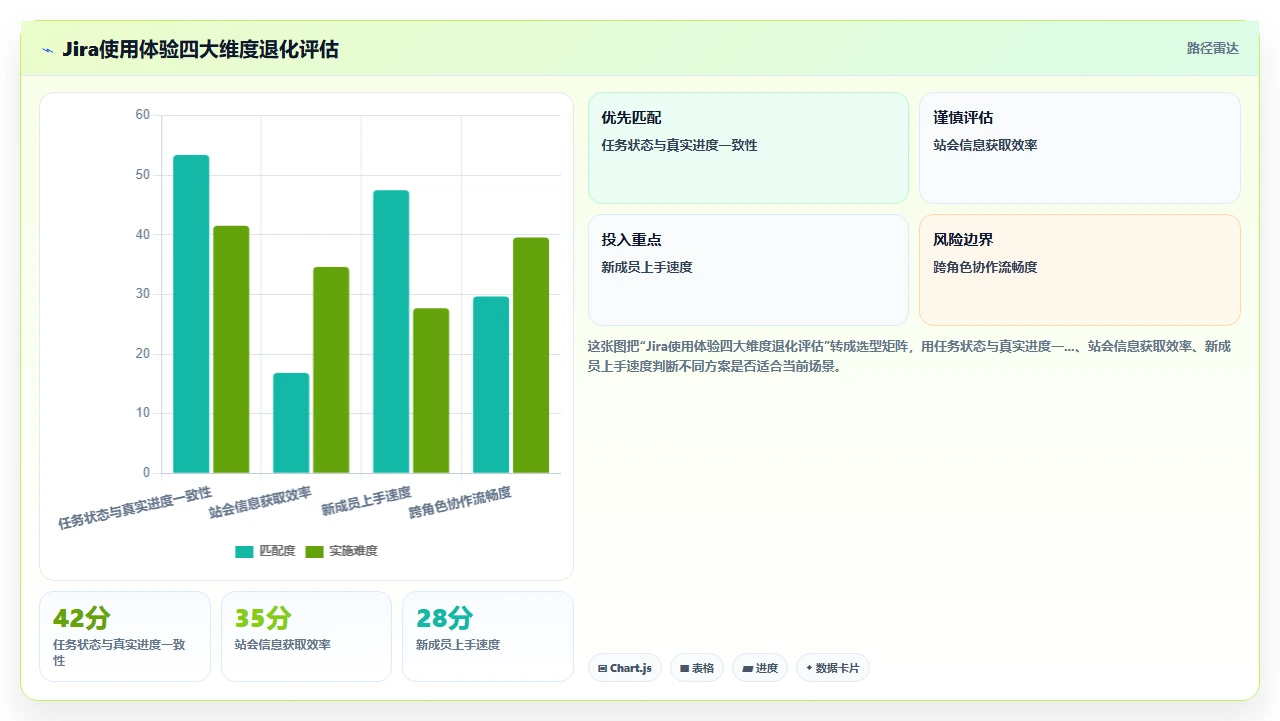The height and width of the screenshot is (721, 1280).
Task: Select the 谨慎评估 card
Action: point(1080,148)
